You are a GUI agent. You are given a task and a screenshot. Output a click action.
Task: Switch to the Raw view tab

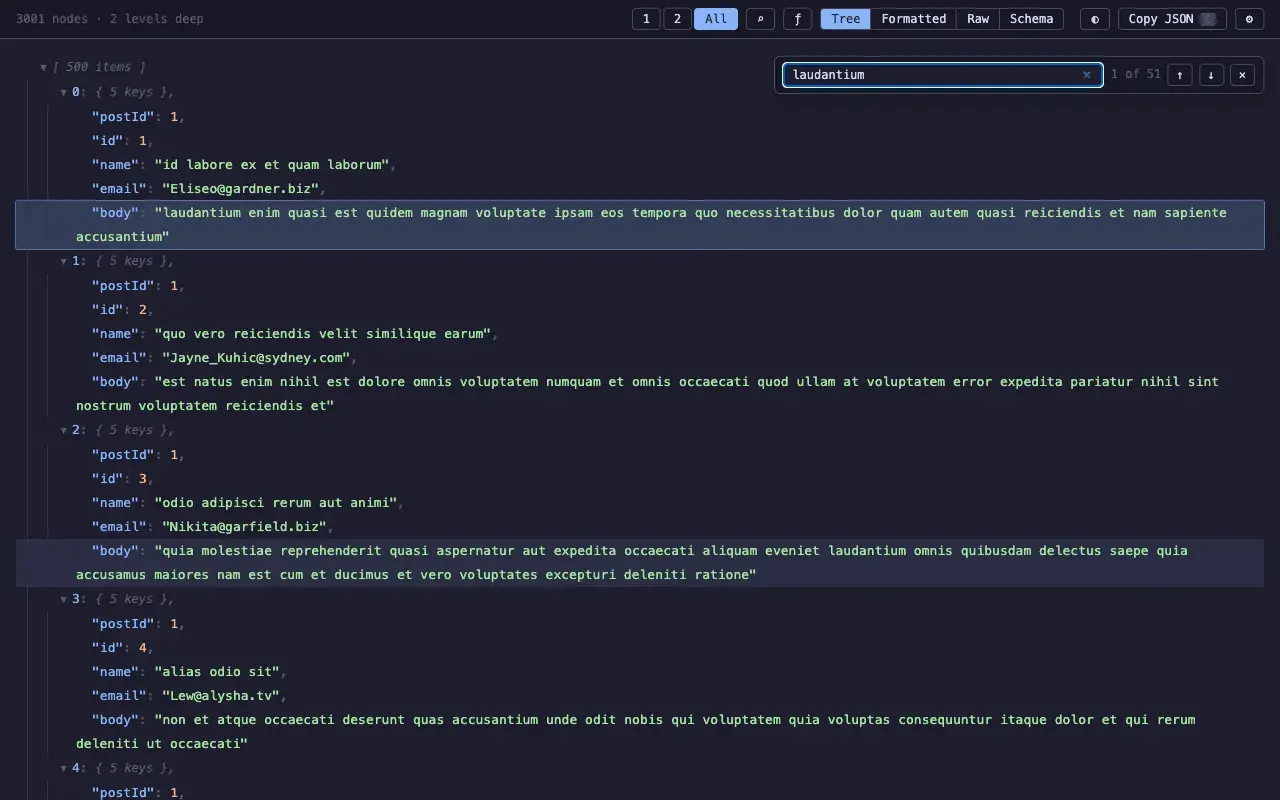coord(978,19)
